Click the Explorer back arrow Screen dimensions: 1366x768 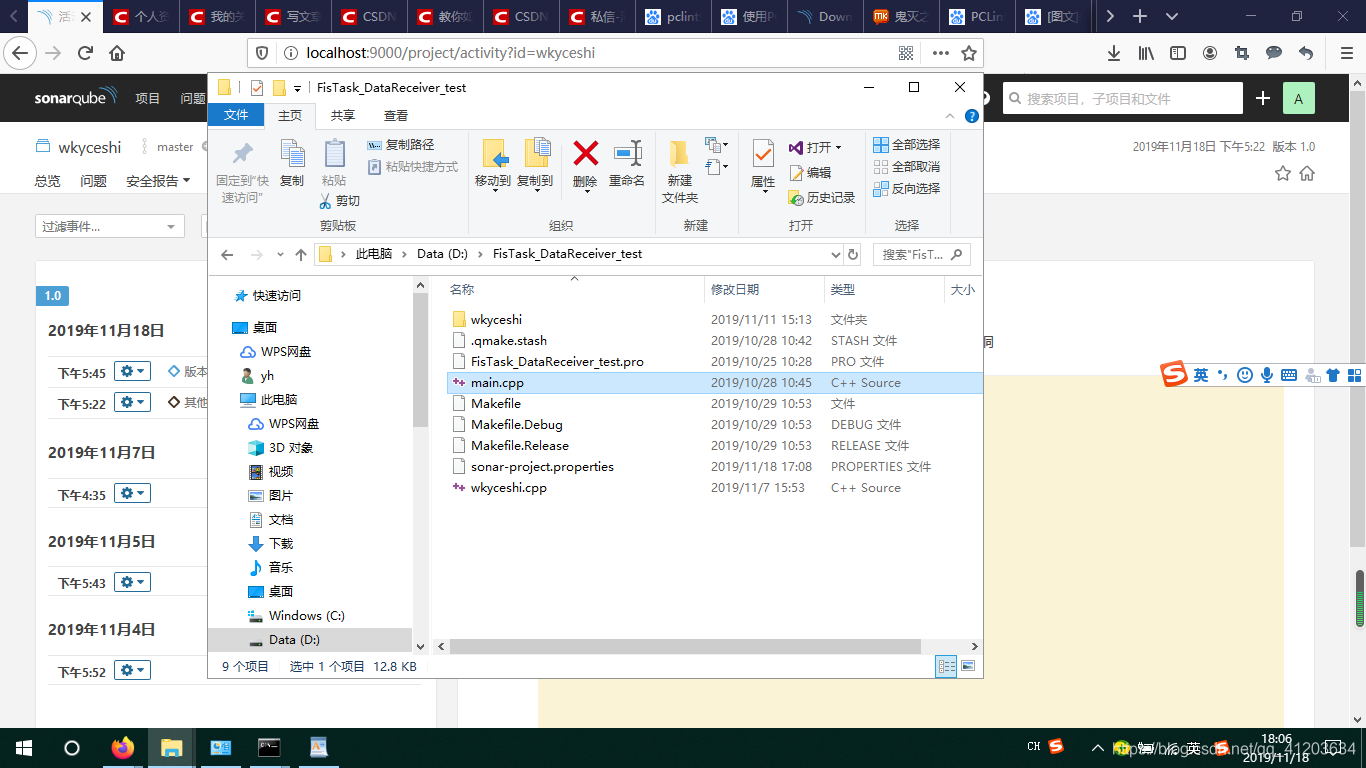[227, 254]
